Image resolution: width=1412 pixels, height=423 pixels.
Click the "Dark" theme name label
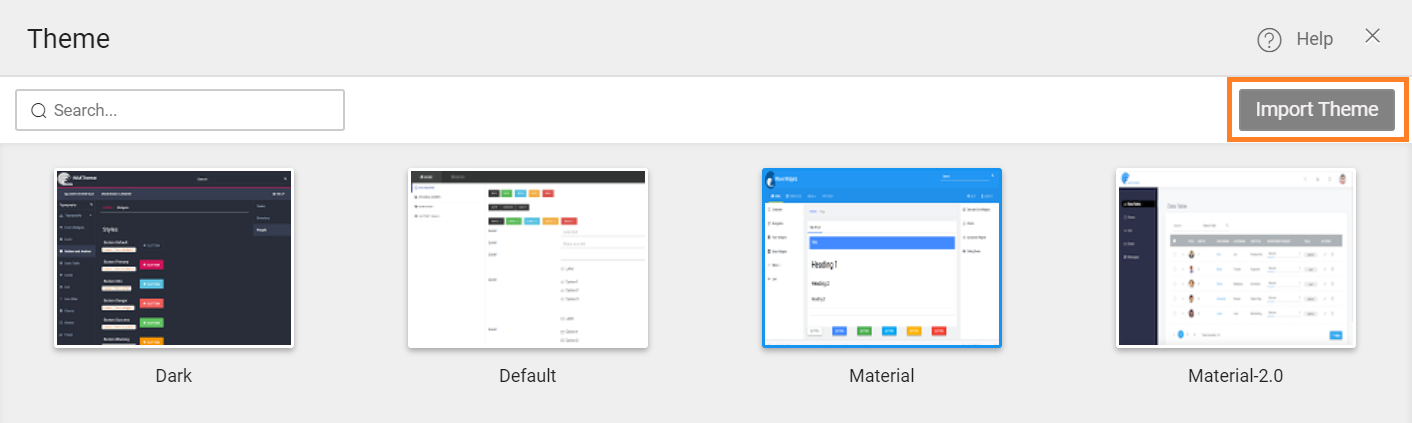click(174, 377)
